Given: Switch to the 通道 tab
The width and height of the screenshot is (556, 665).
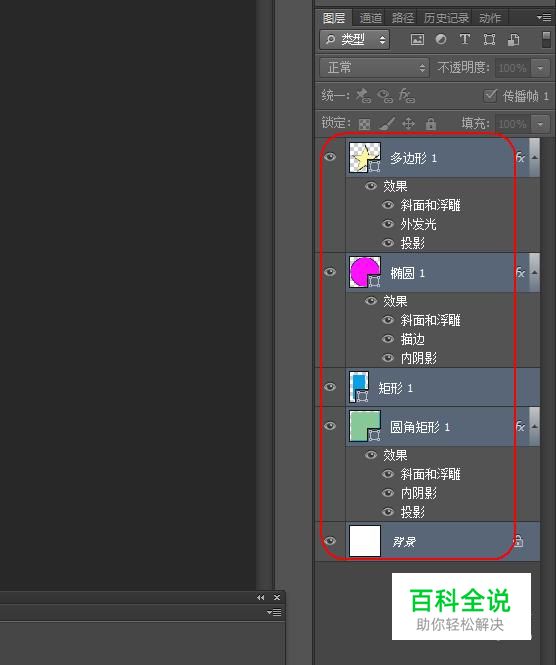Looking at the screenshot, I should click(371, 18).
